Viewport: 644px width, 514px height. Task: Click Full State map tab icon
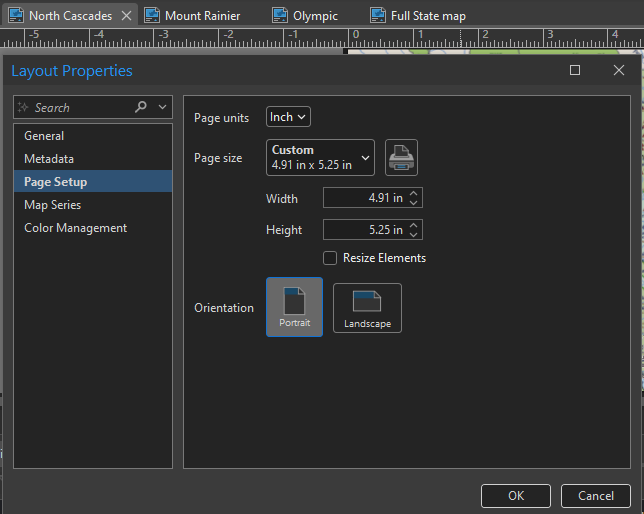pyautogui.click(x=377, y=16)
